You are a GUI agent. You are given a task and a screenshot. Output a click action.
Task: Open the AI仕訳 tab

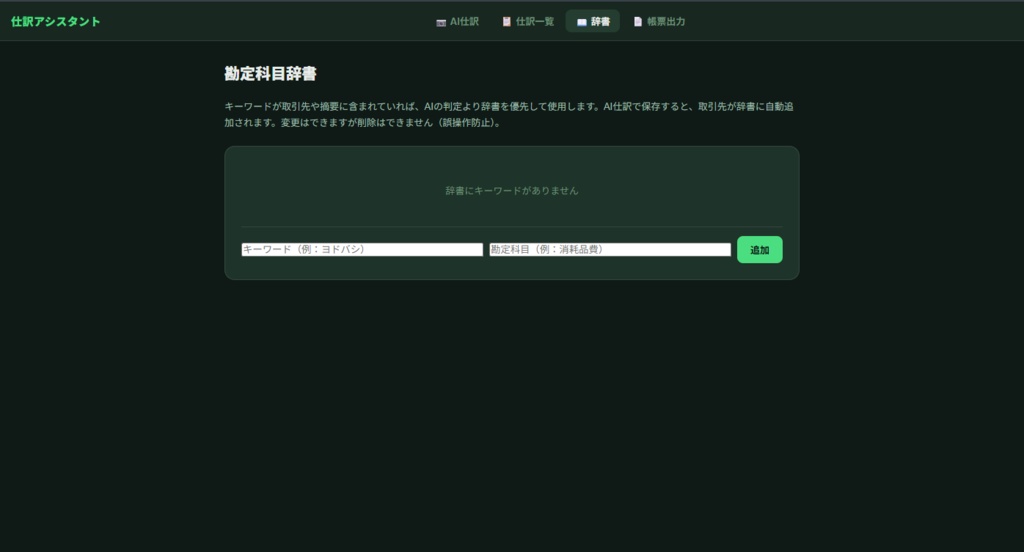tap(457, 22)
